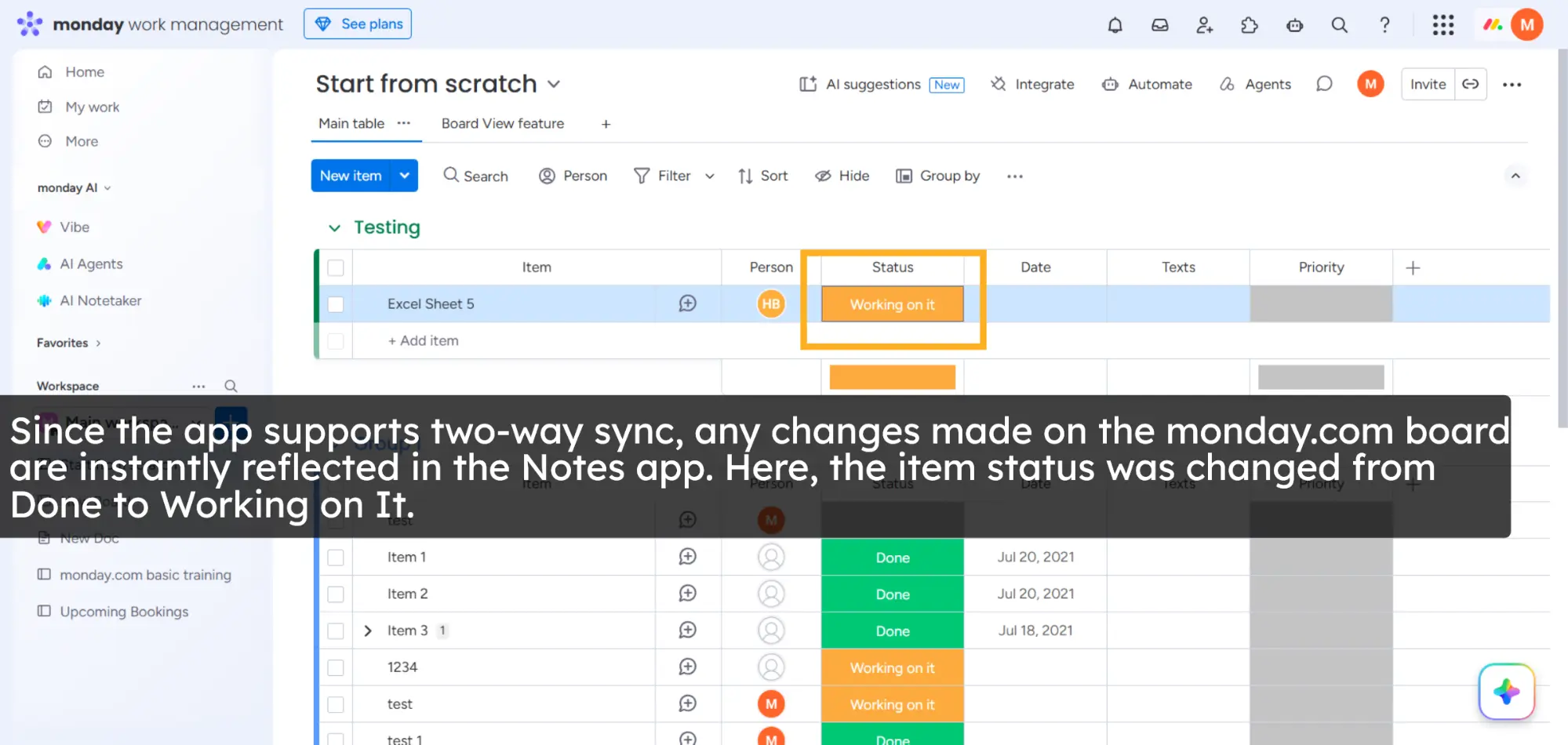
Task: Open Agents button in board header
Action: (1255, 84)
